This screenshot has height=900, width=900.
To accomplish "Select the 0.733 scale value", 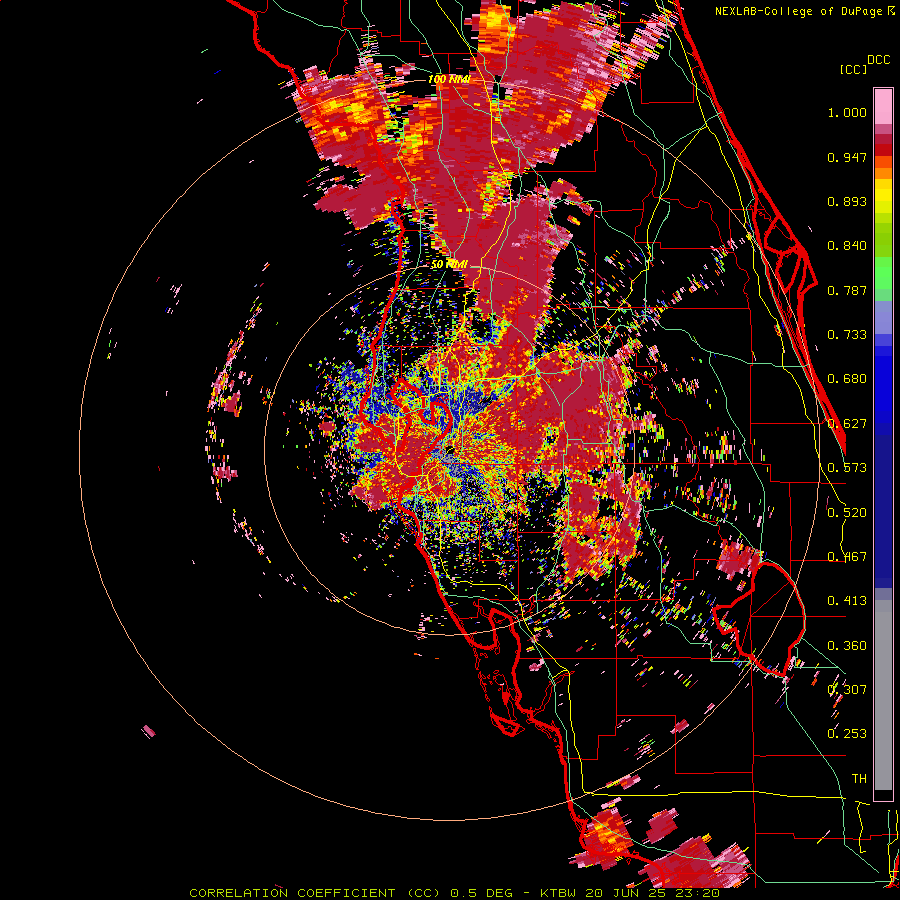I will tap(847, 335).
